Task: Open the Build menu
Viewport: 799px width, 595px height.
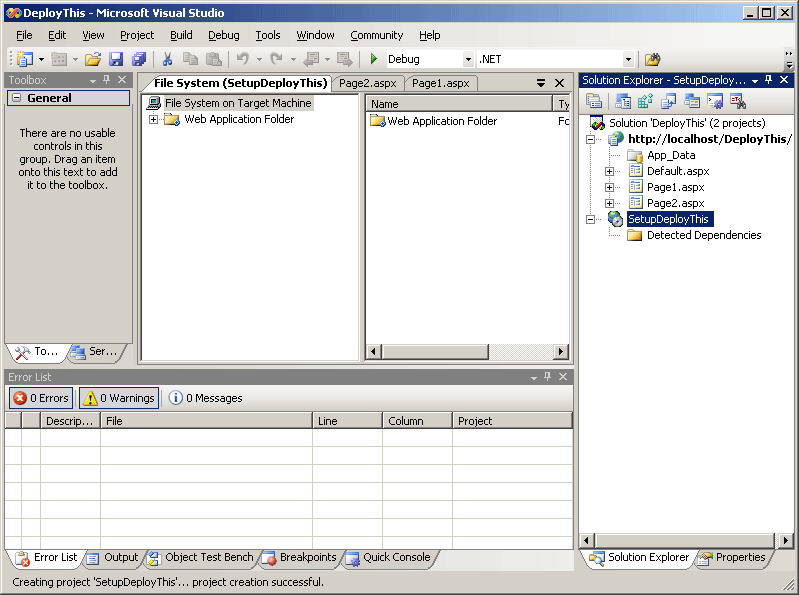Action: pos(181,35)
